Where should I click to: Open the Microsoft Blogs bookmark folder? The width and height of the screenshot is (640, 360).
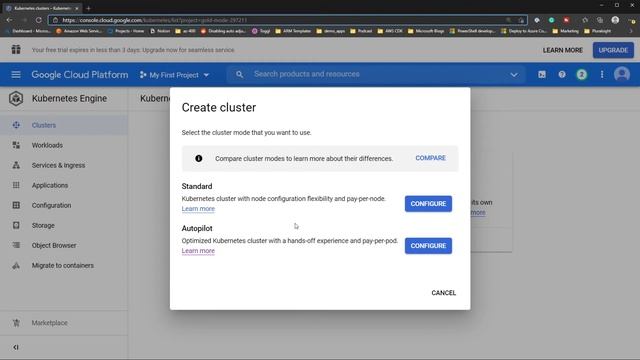426,31
